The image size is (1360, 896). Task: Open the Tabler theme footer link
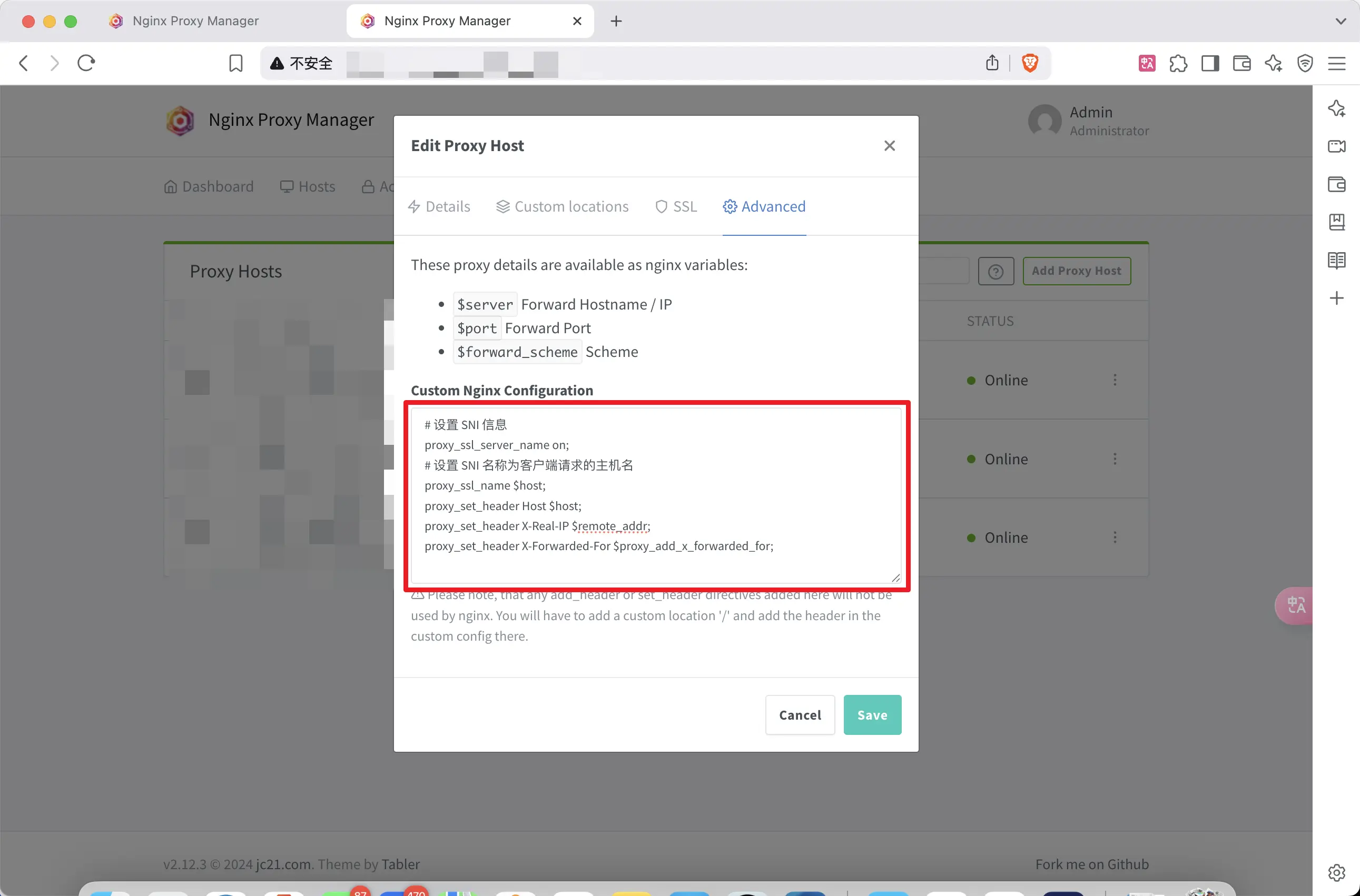[x=400, y=864]
